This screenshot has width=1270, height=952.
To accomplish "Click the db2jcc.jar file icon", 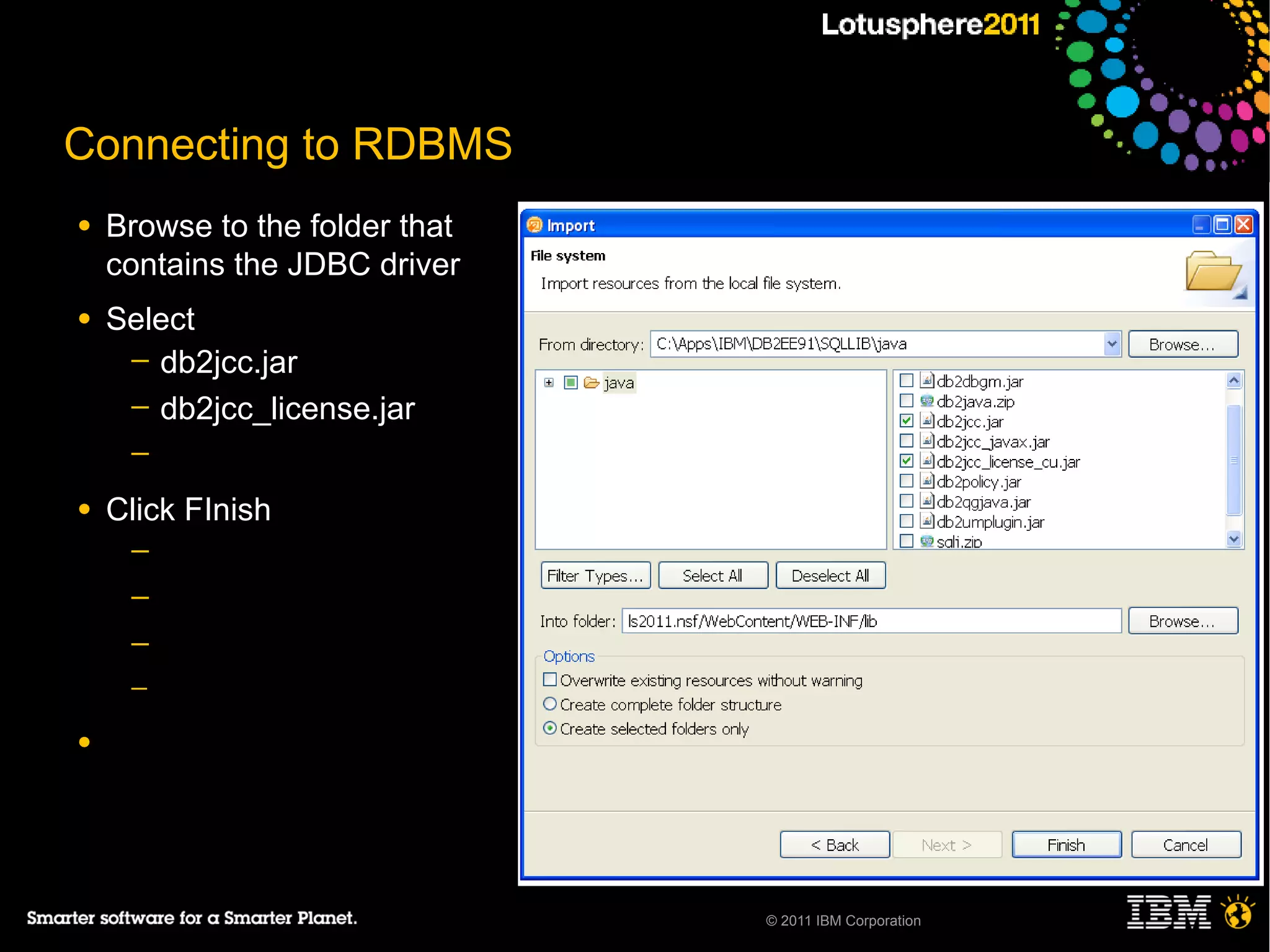I will pos(926,420).
